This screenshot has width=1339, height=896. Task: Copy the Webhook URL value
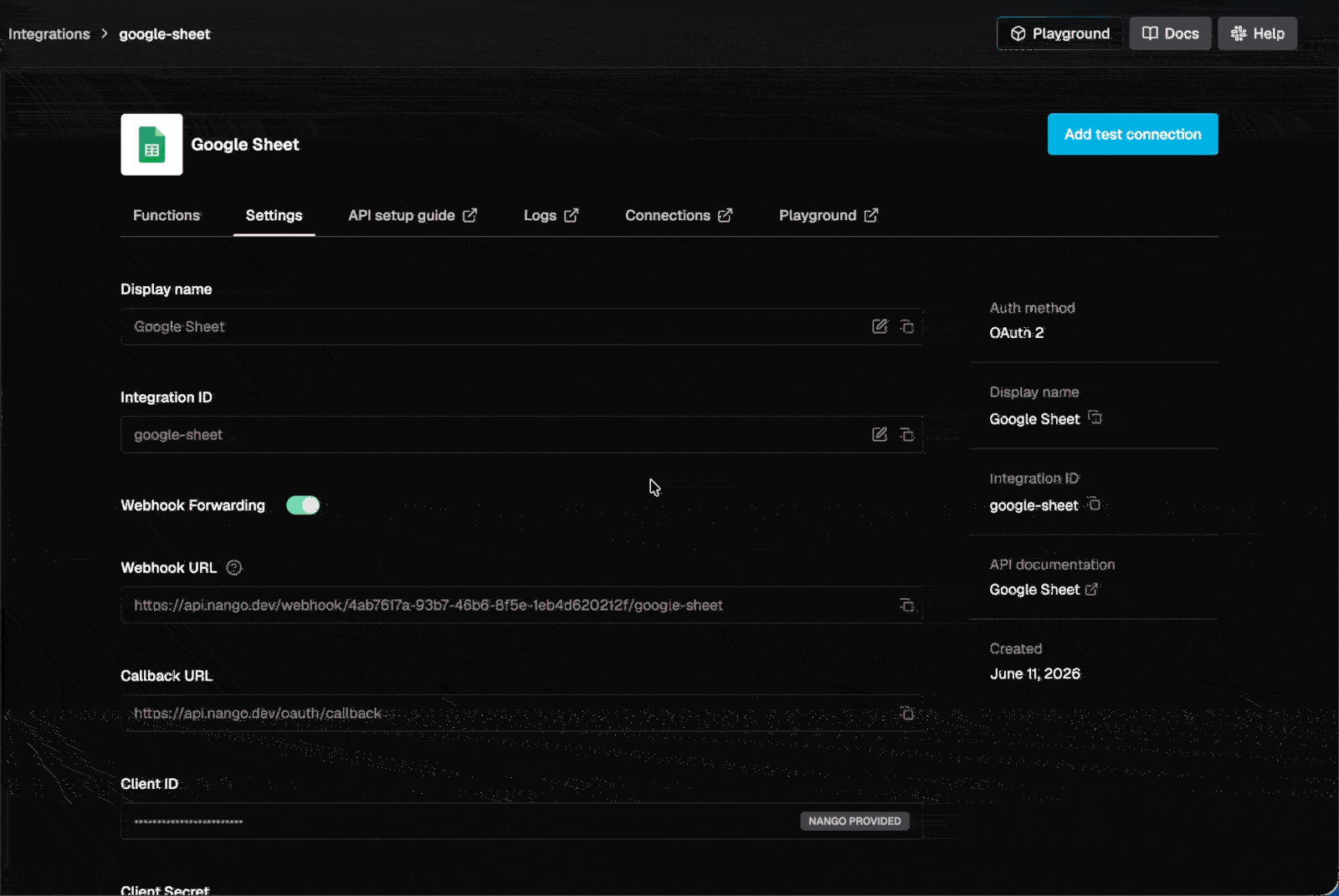pyautogui.click(x=906, y=605)
